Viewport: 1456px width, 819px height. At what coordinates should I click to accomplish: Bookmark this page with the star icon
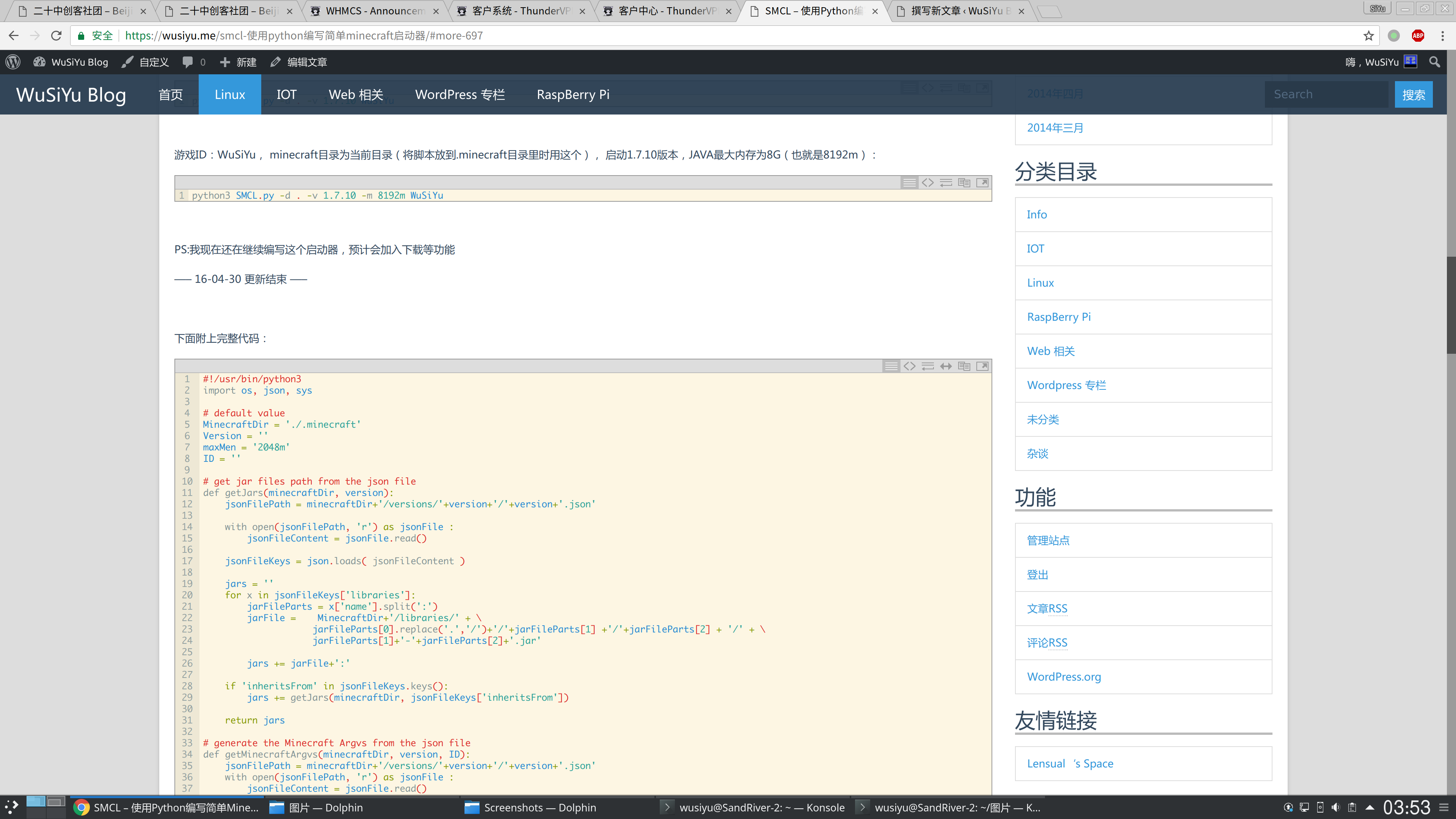(1368, 36)
